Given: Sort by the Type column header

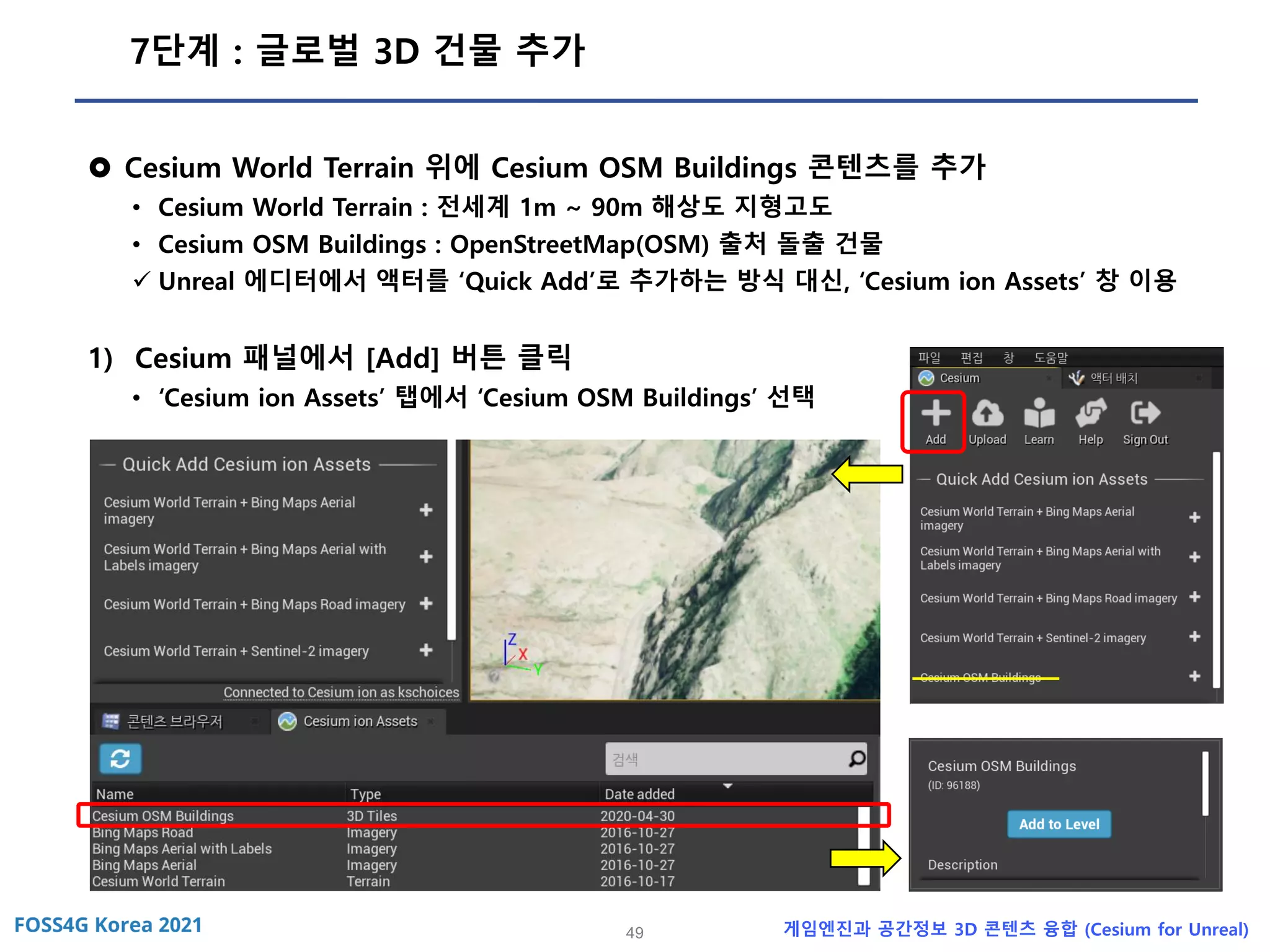Looking at the screenshot, I should pyautogui.click(x=473, y=794).
